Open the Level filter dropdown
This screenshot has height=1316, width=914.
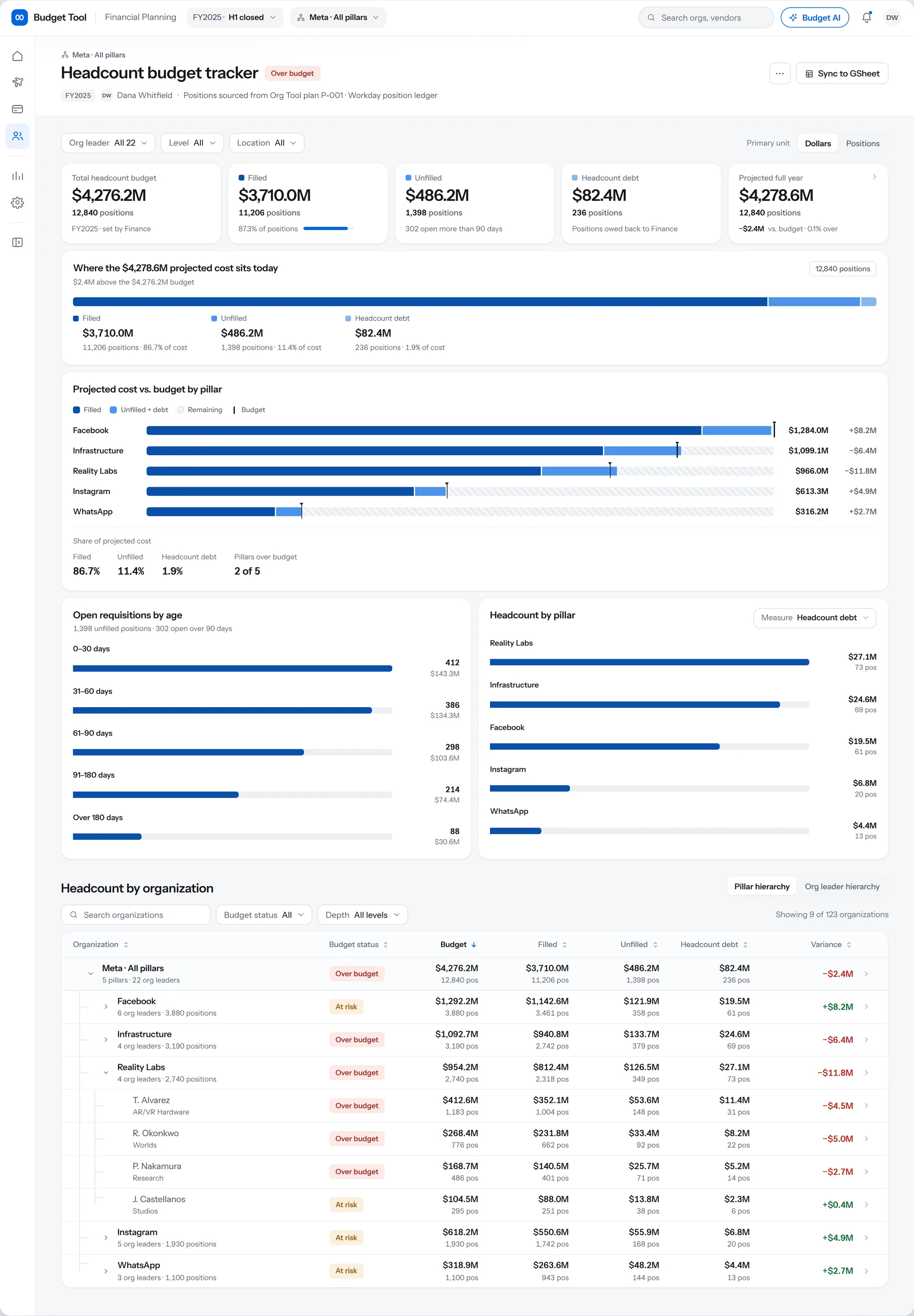coord(192,143)
